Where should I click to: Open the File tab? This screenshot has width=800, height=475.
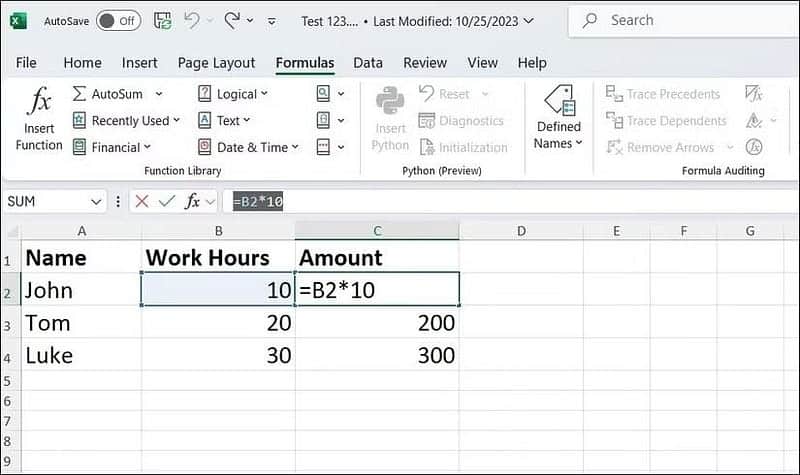click(x=26, y=63)
